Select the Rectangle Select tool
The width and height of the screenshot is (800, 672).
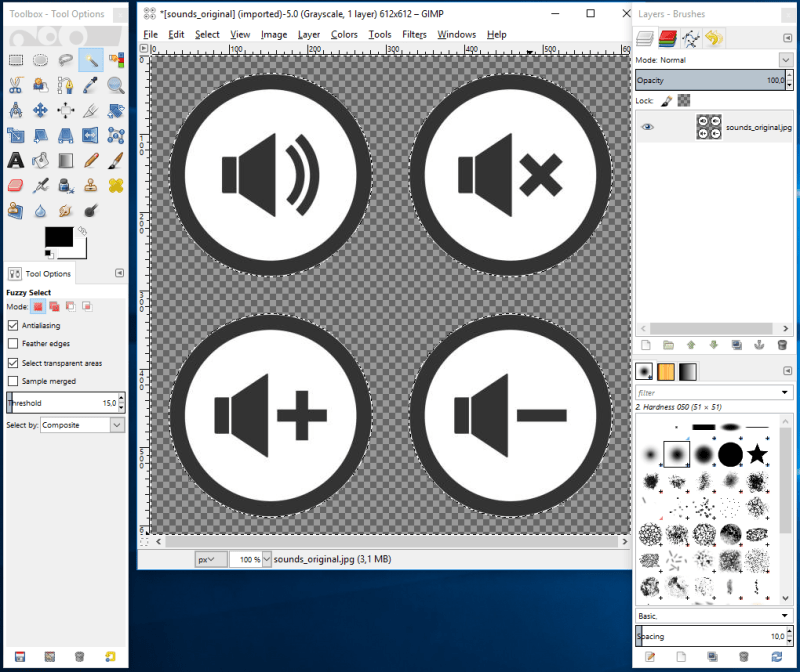(x=16, y=60)
